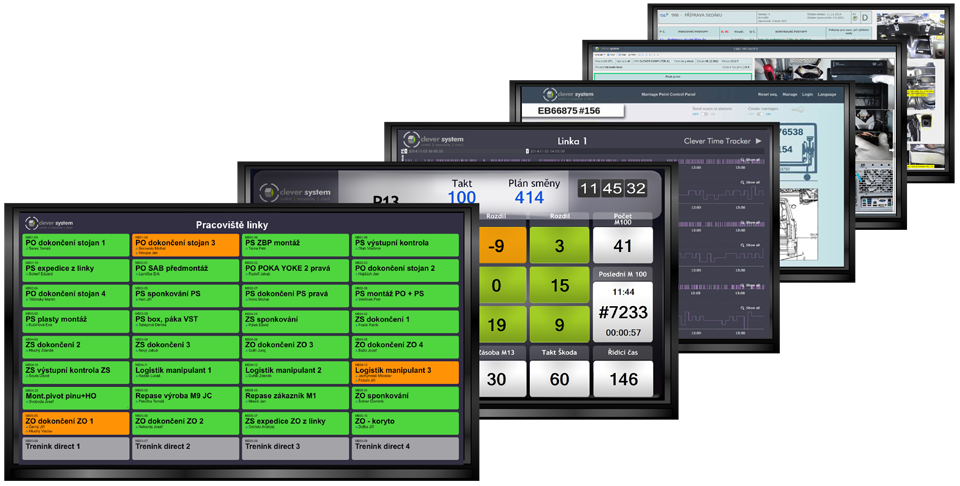Click the key icon beside Create marriages
The image size is (960, 486).
pos(797,110)
